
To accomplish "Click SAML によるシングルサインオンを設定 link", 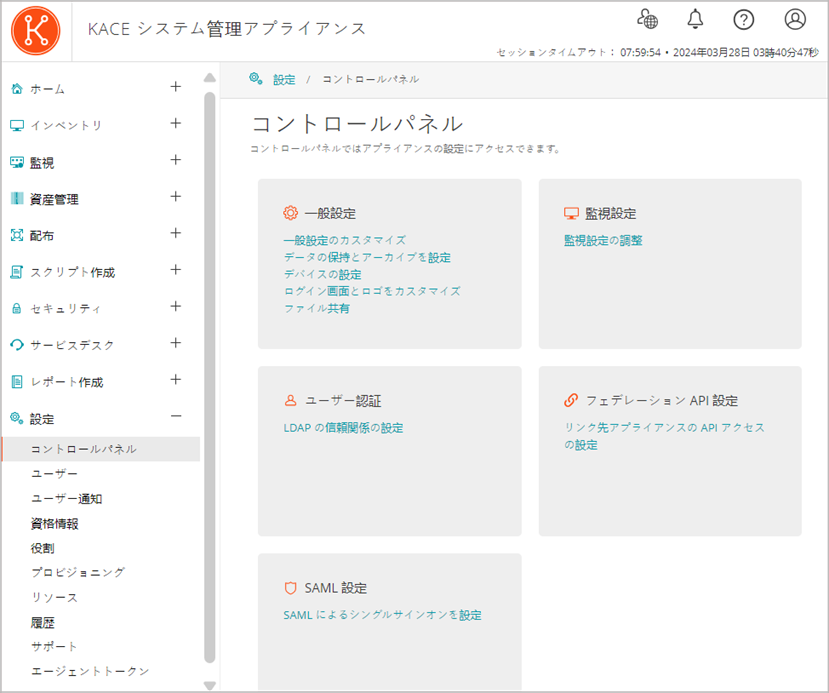I will 382,615.
